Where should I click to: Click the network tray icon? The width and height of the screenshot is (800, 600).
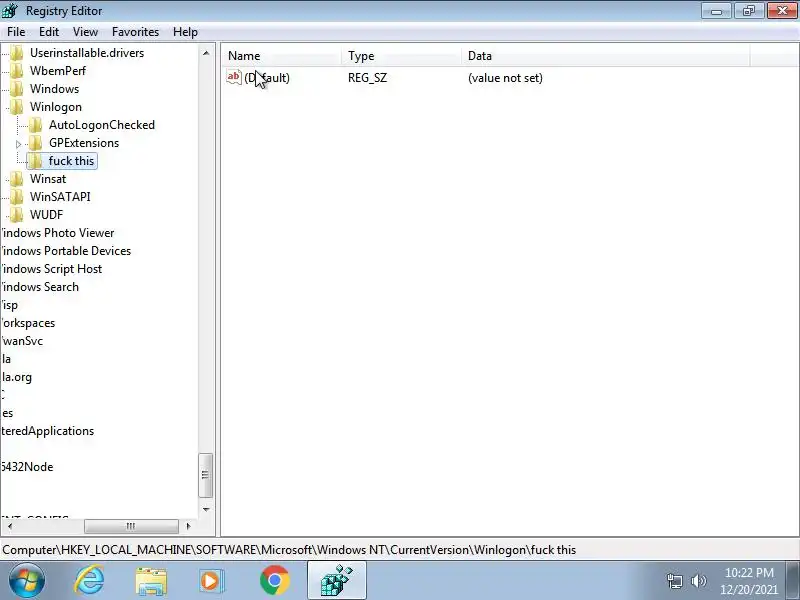[674, 581]
